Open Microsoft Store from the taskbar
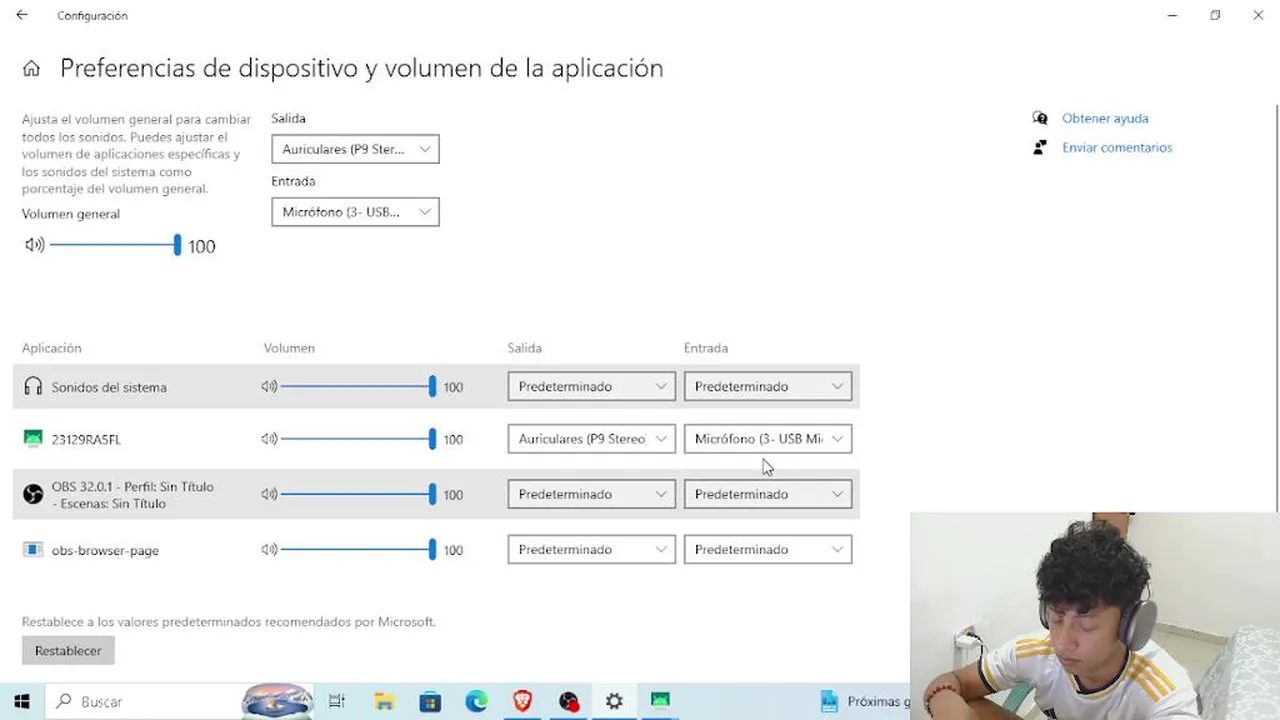 pyautogui.click(x=430, y=701)
